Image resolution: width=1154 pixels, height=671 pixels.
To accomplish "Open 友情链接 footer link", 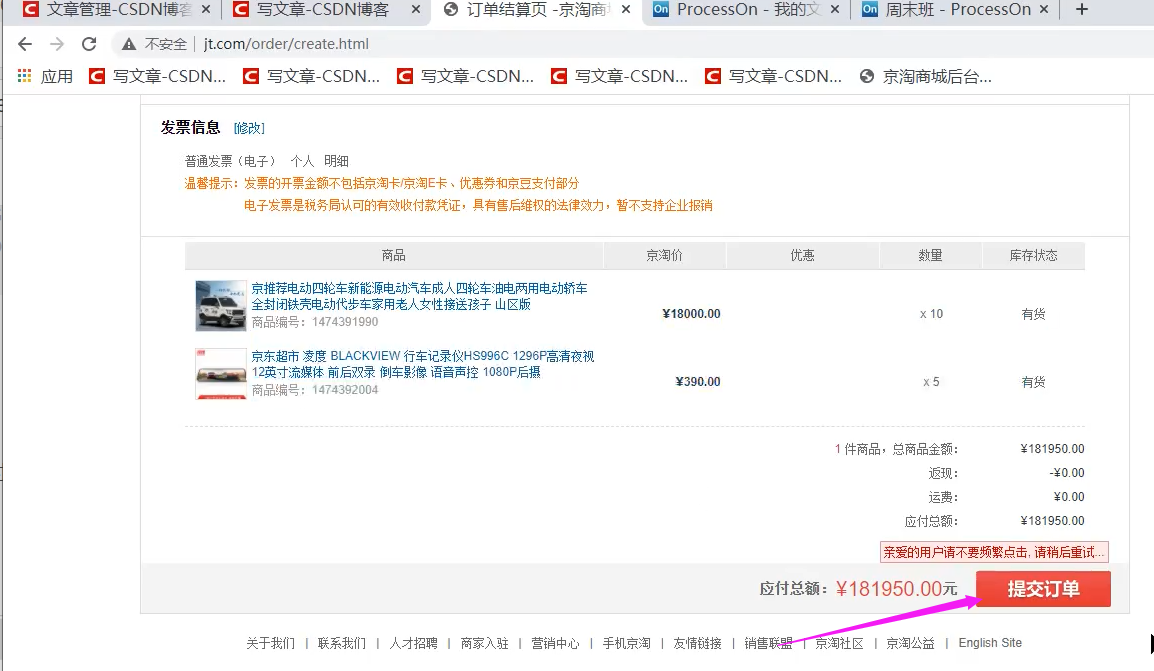I will (x=697, y=643).
